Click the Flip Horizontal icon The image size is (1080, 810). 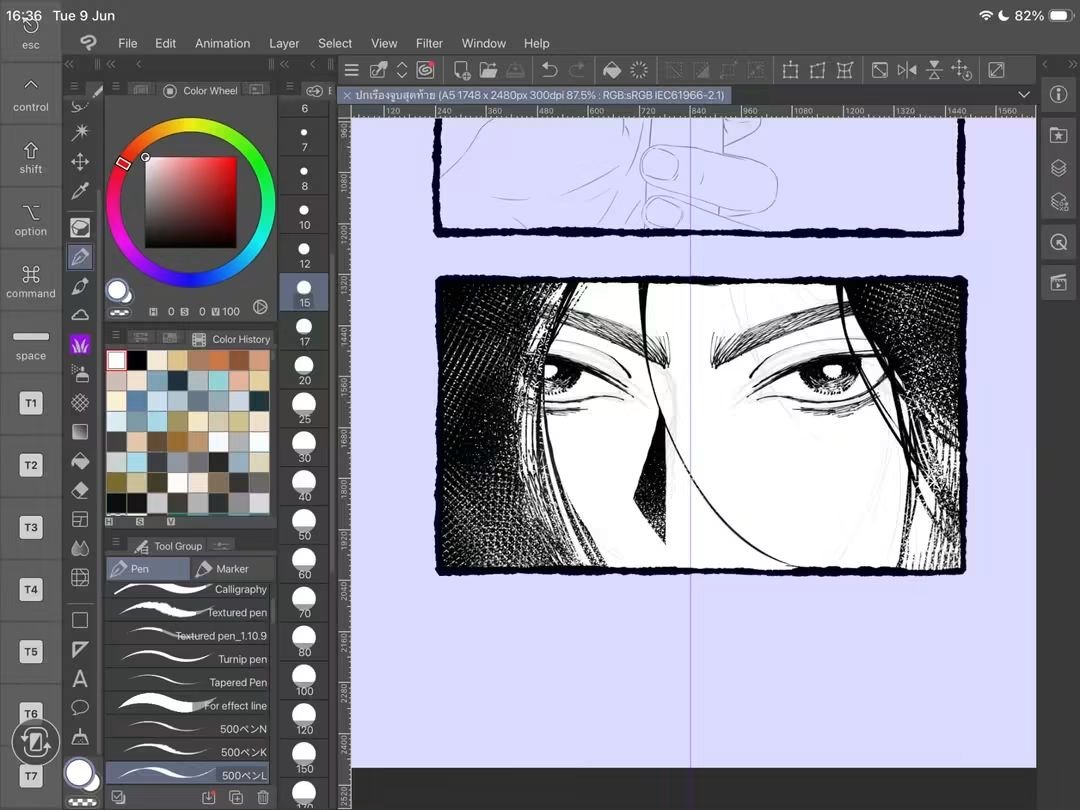(x=907, y=70)
